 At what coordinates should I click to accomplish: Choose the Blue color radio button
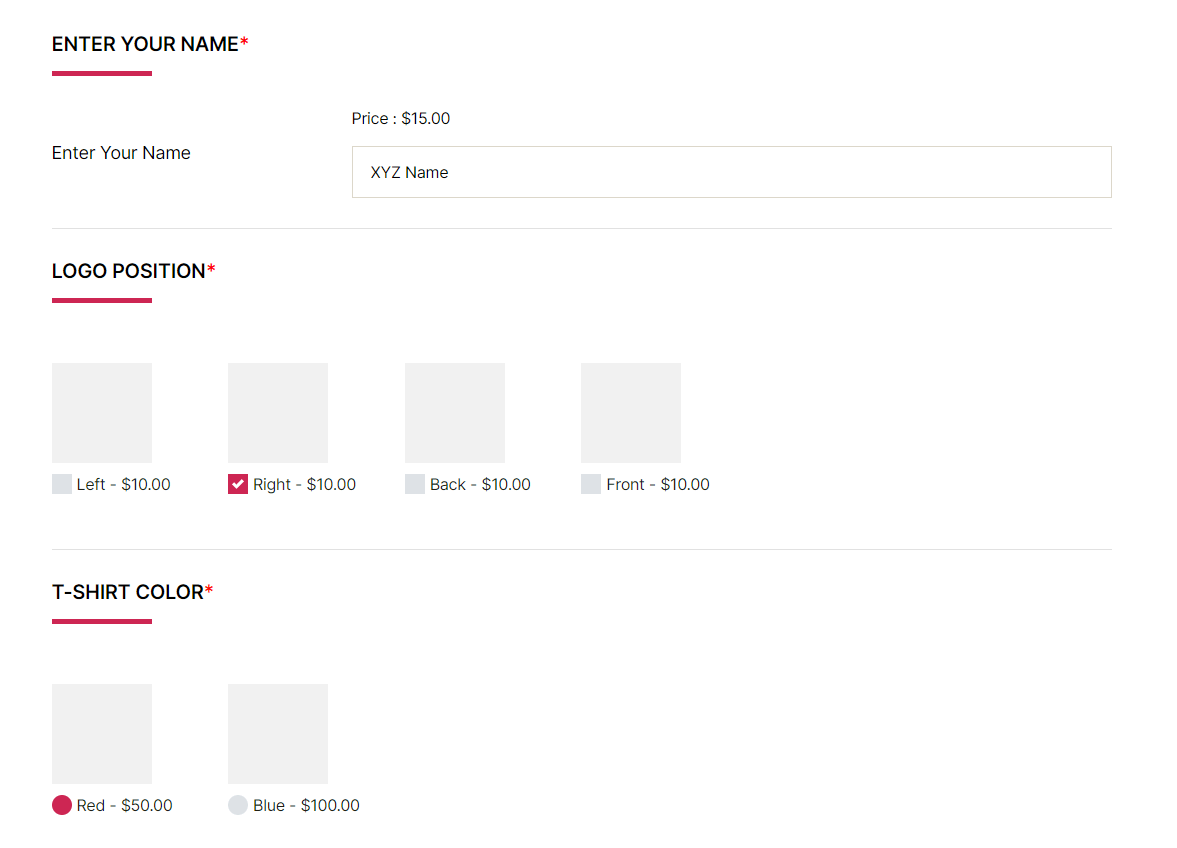point(238,805)
